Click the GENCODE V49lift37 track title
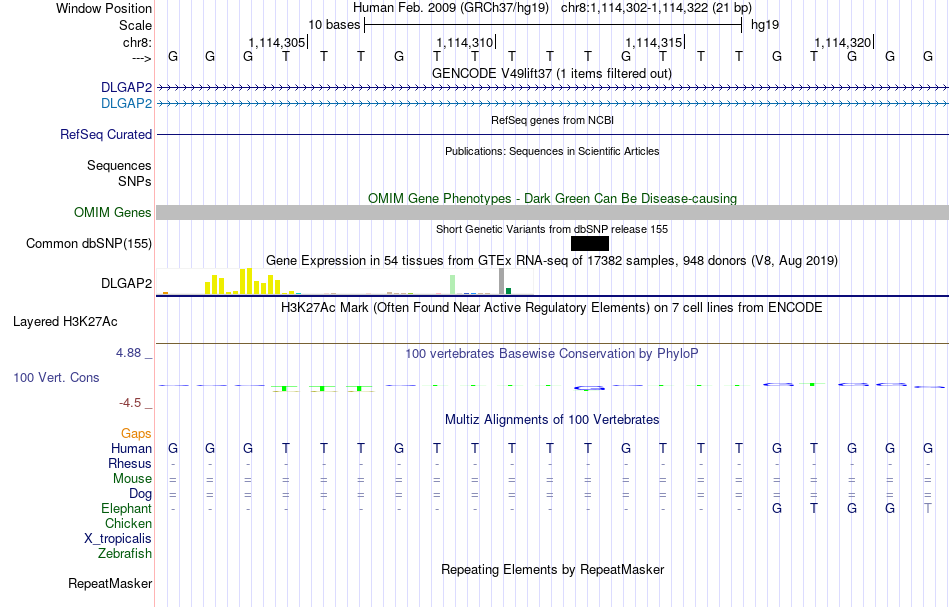The width and height of the screenshot is (950, 607). 552,73
